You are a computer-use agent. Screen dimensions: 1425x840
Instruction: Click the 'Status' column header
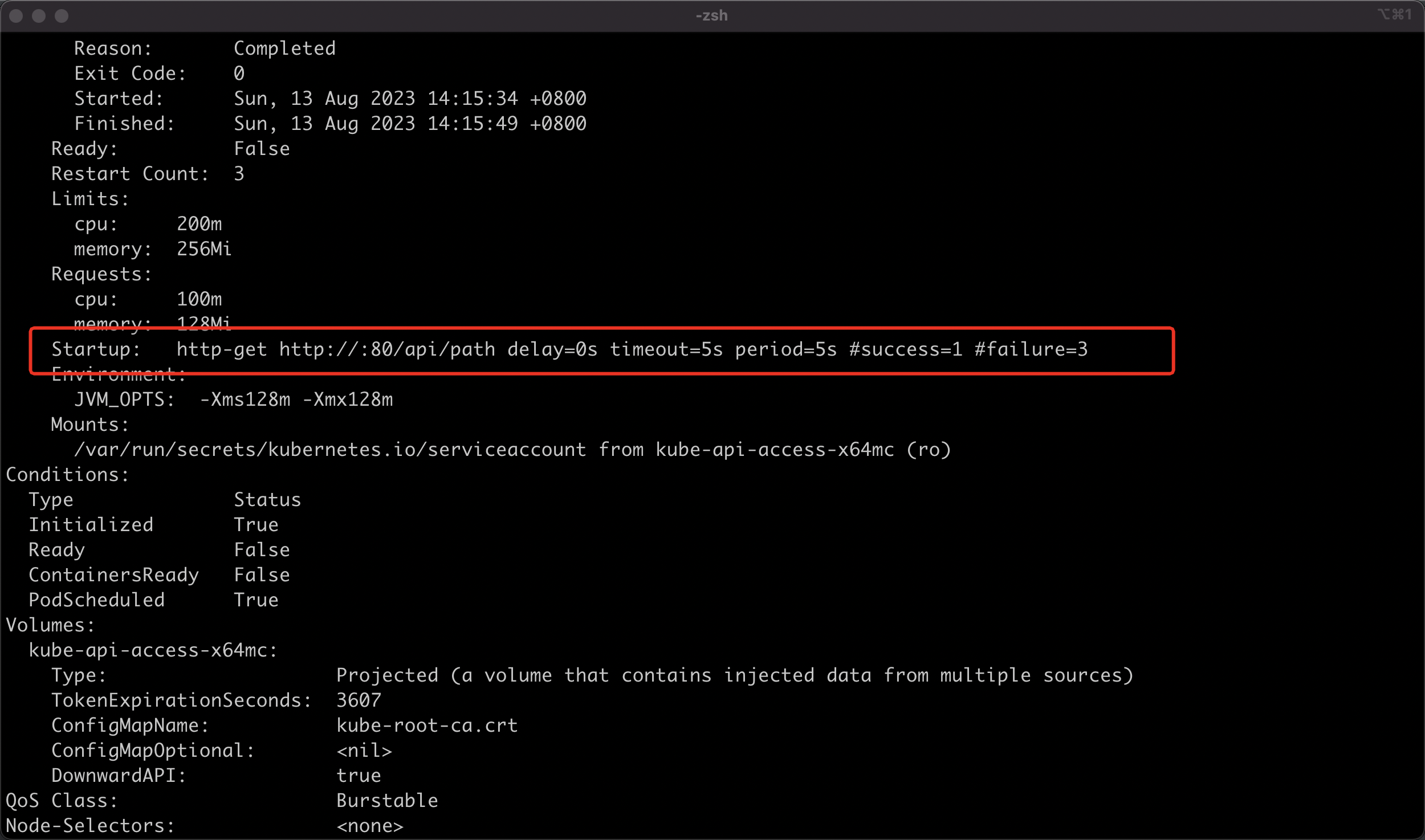(x=267, y=500)
